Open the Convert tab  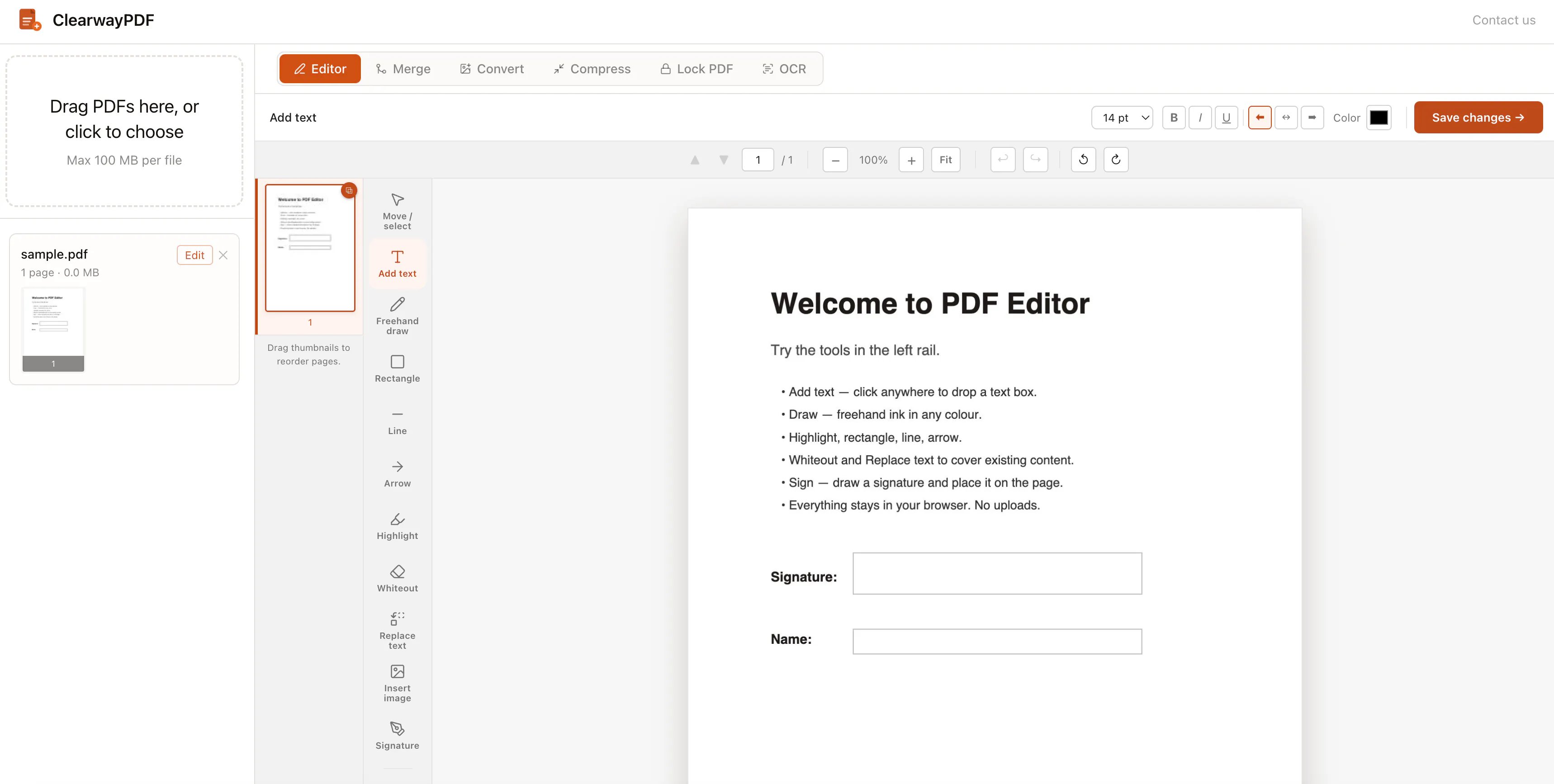[x=492, y=69]
